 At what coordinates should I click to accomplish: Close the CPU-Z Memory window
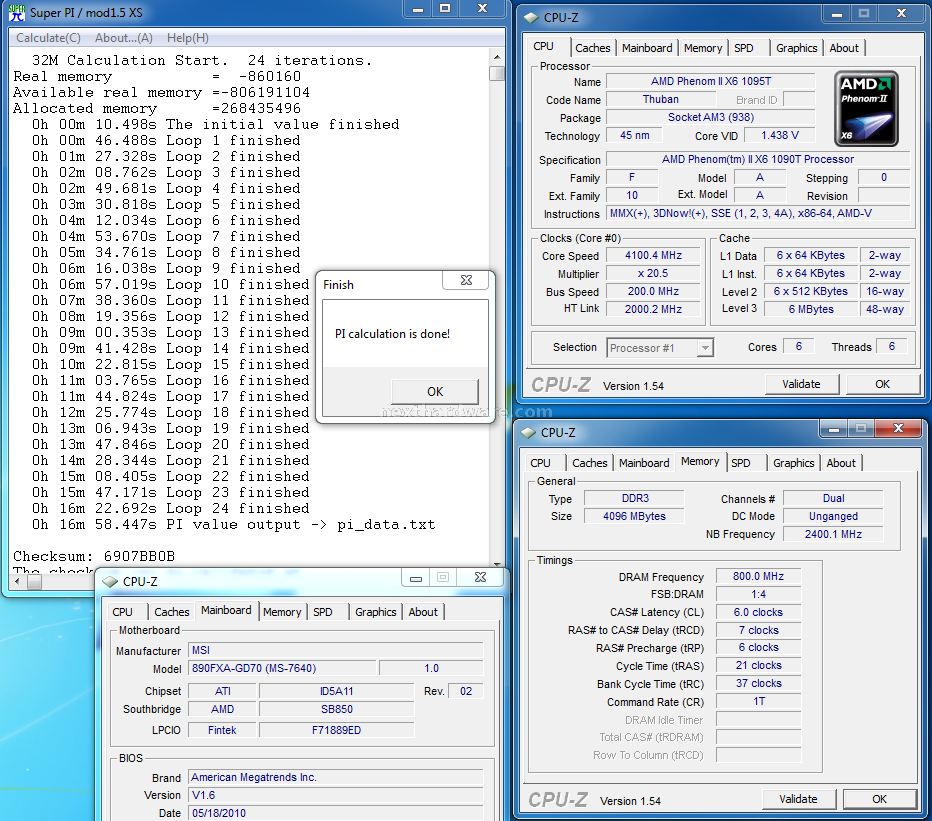[899, 428]
